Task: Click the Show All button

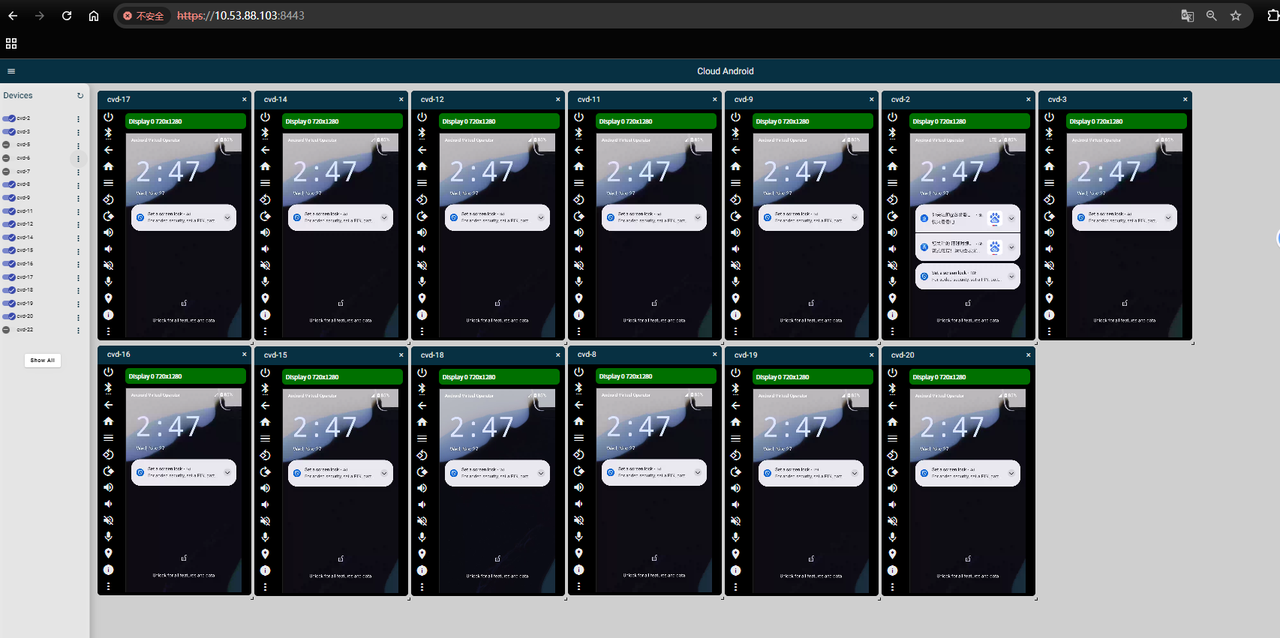Action: (43, 360)
